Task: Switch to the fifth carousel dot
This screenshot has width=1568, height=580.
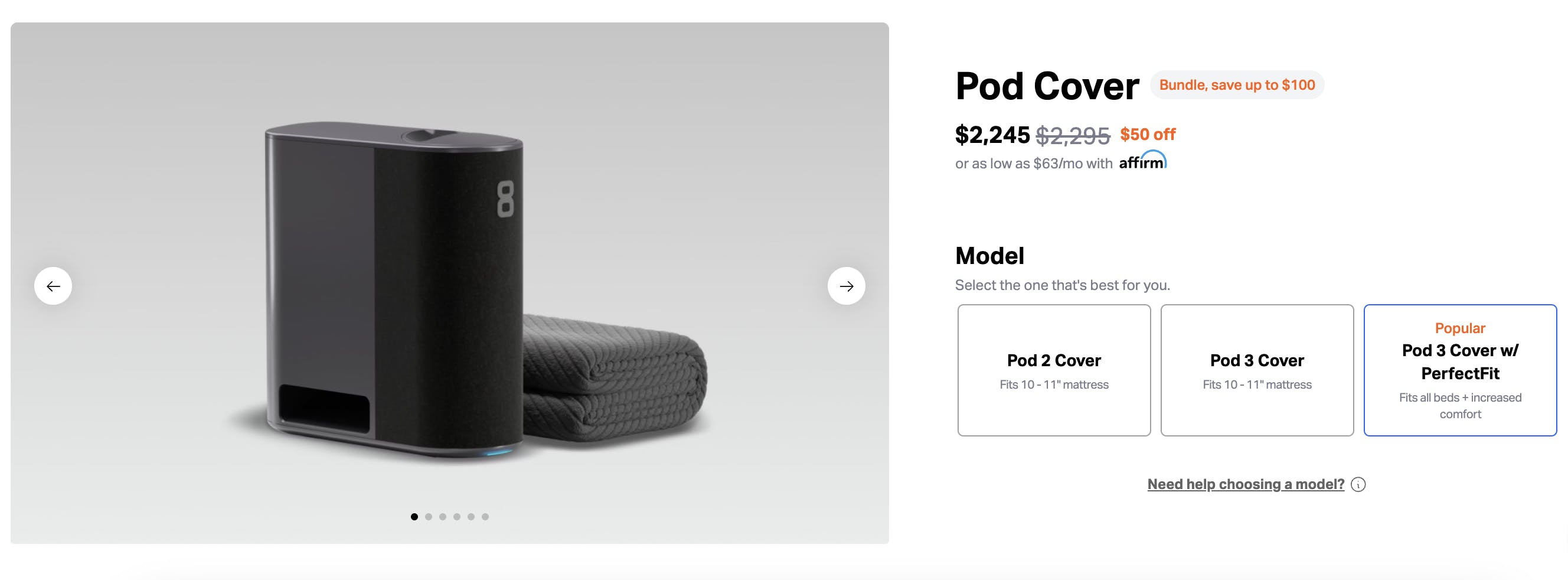Action: click(x=471, y=517)
